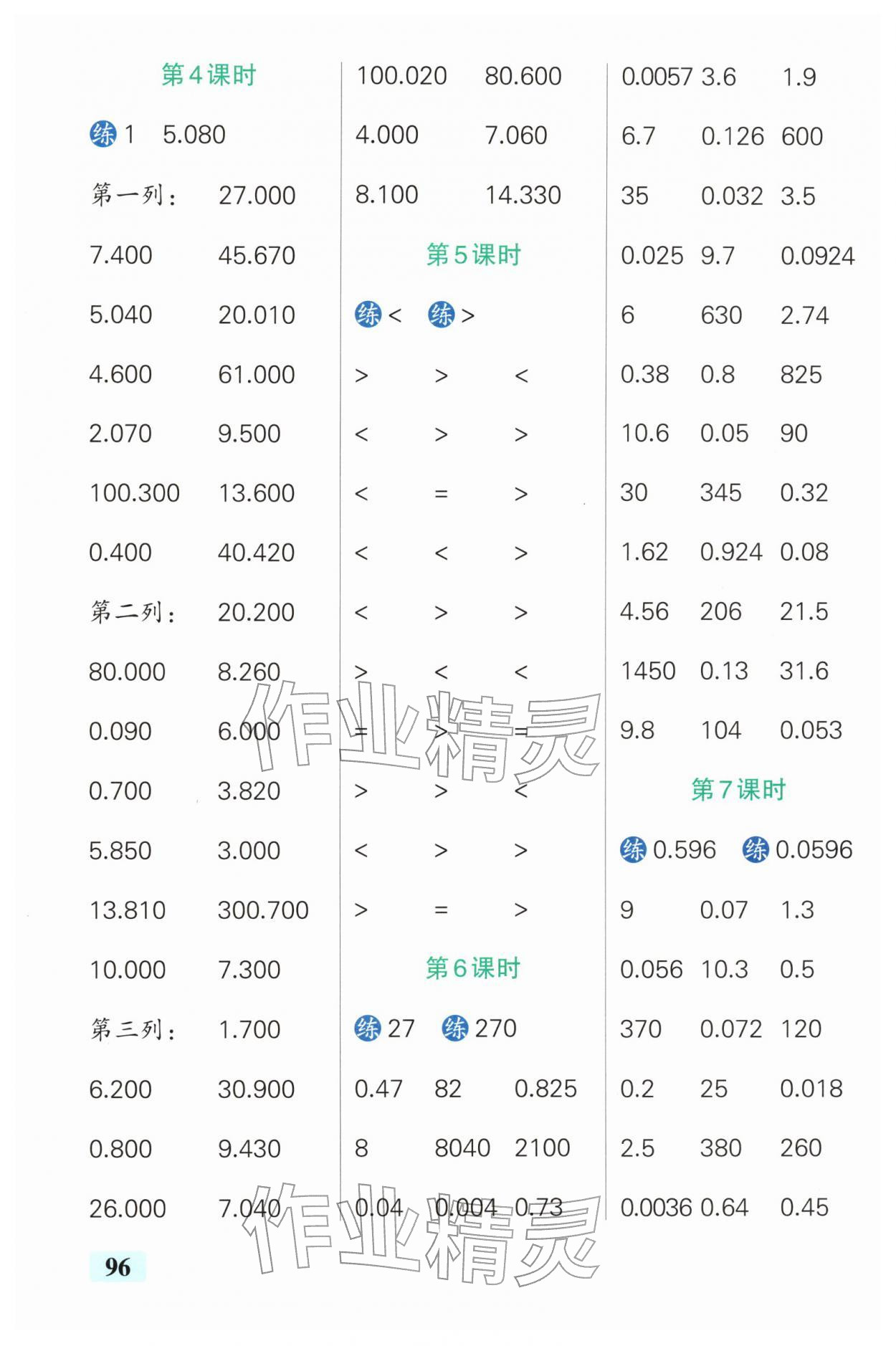Click the 练 icon followed by a less-than sign

click(368, 314)
